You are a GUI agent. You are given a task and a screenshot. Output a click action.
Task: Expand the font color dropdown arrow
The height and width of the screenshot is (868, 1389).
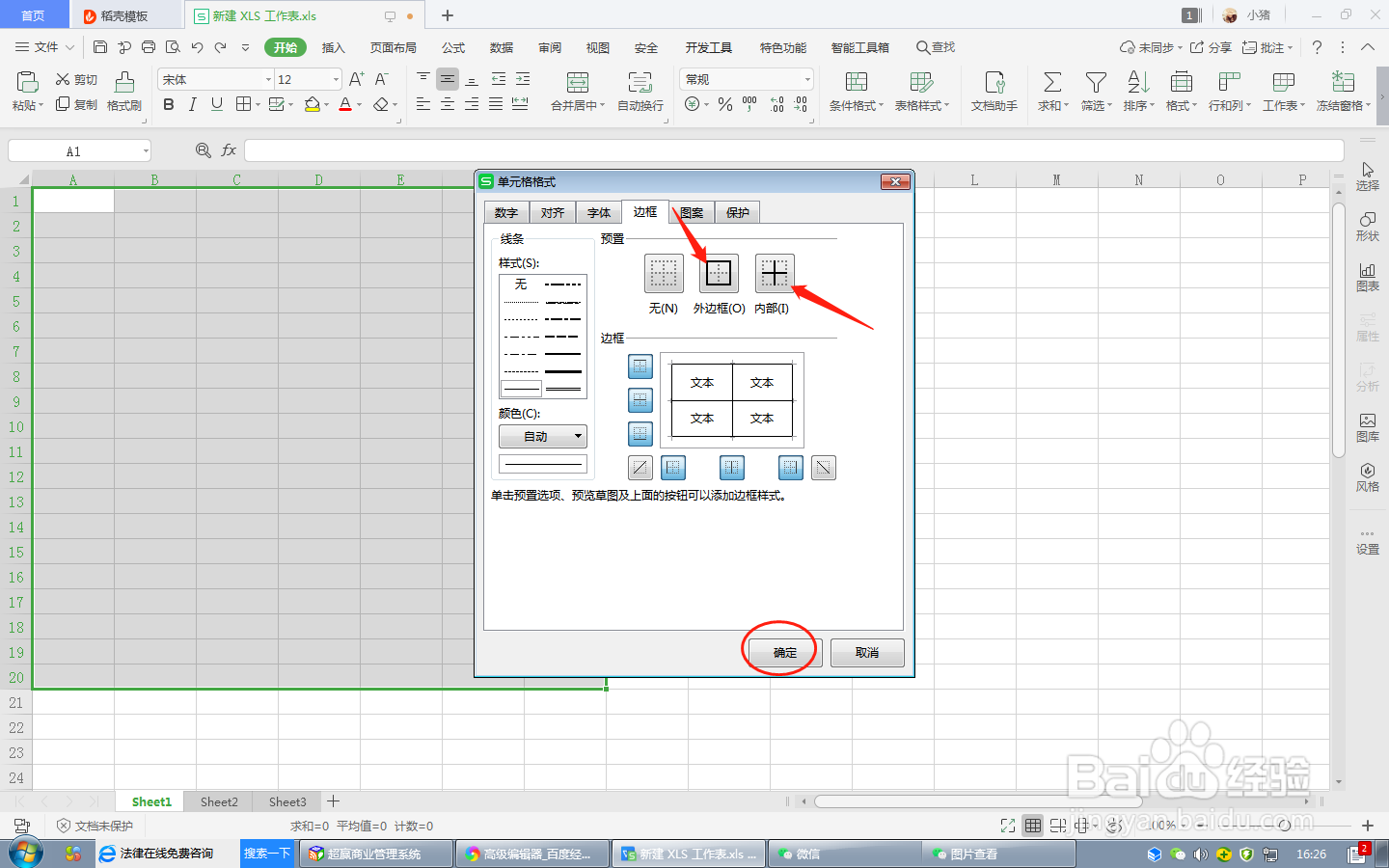click(360, 105)
